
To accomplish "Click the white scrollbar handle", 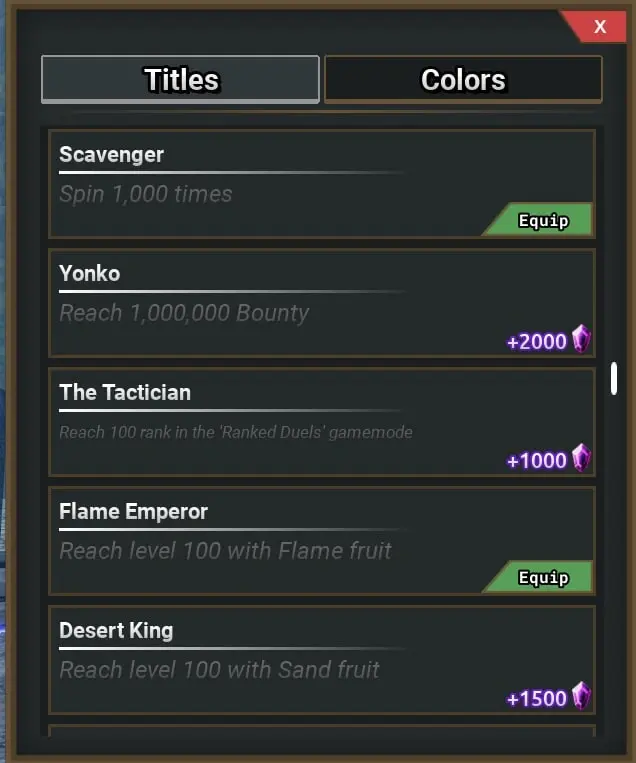I will [613, 379].
